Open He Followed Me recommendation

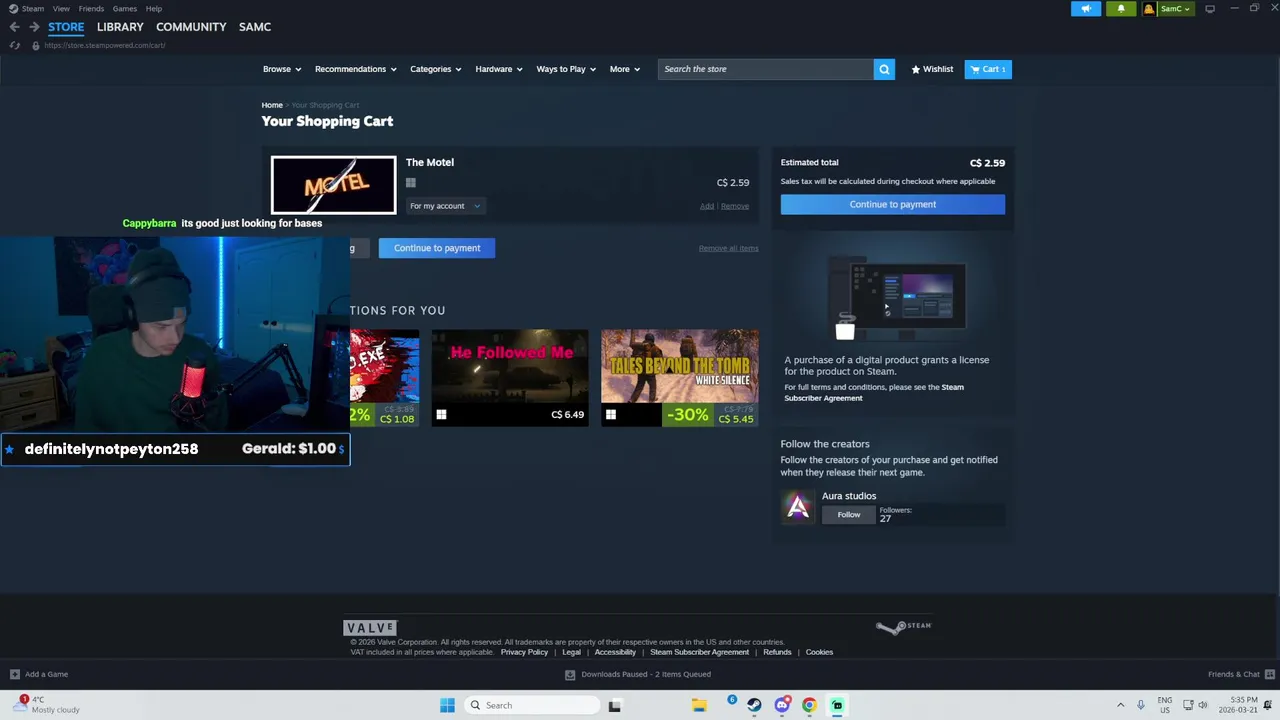[510, 377]
